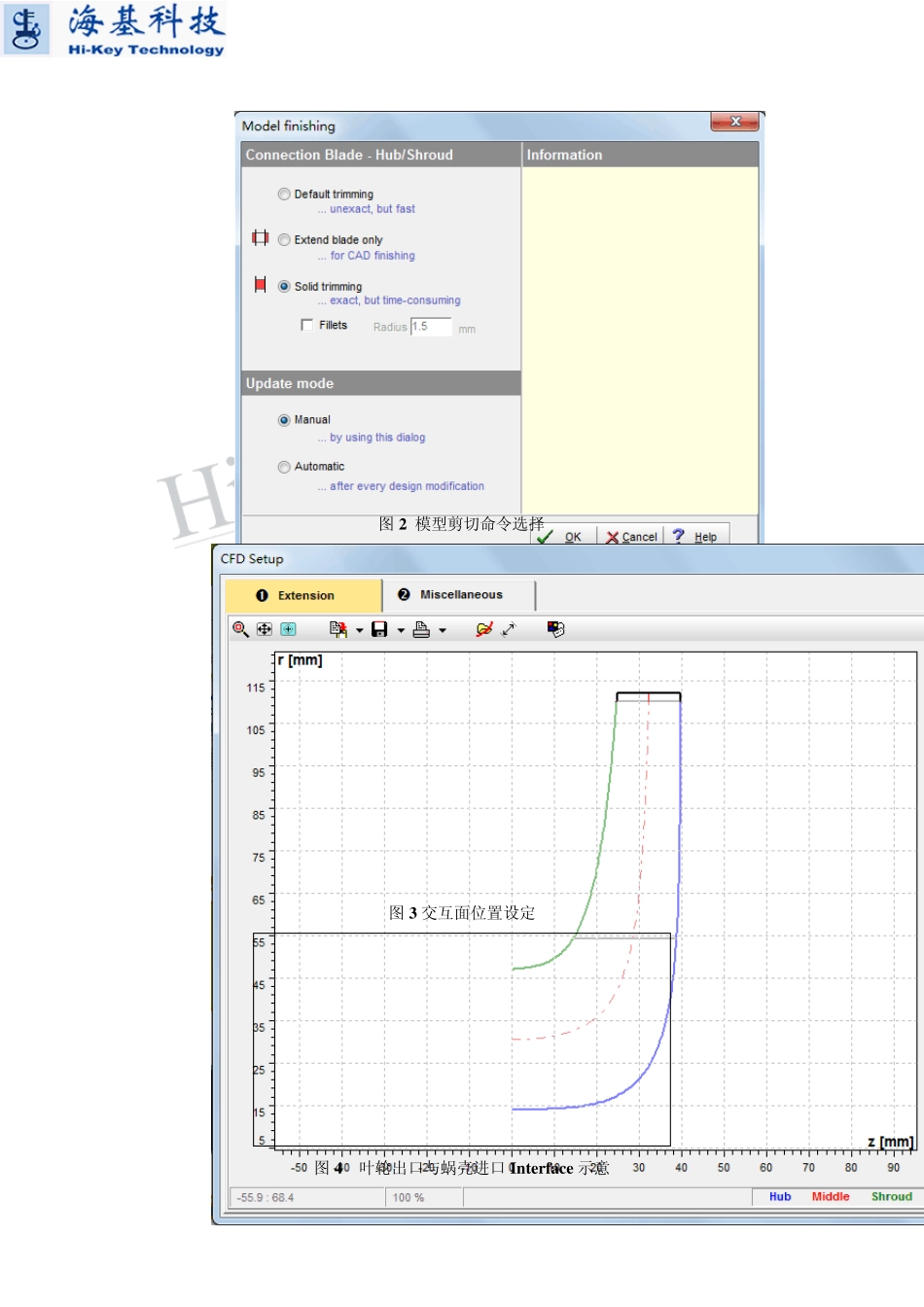Click the Hub legend label
Image resolution: width=924 pixels, height=1307 pixels.
click(x=780, y=1197)
